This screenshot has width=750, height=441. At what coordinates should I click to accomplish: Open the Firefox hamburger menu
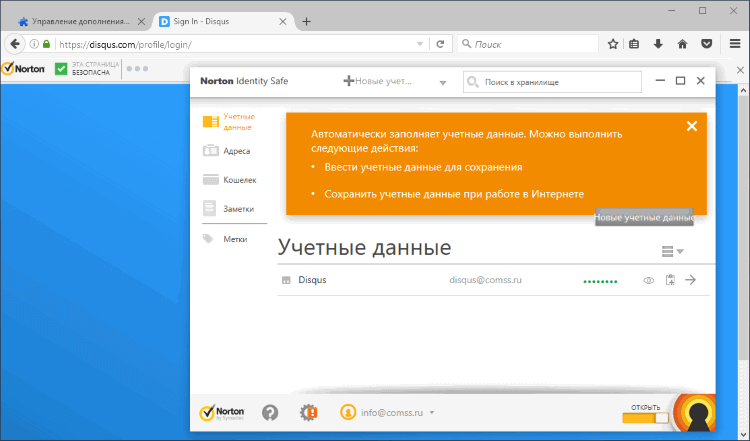pos(735,44)
